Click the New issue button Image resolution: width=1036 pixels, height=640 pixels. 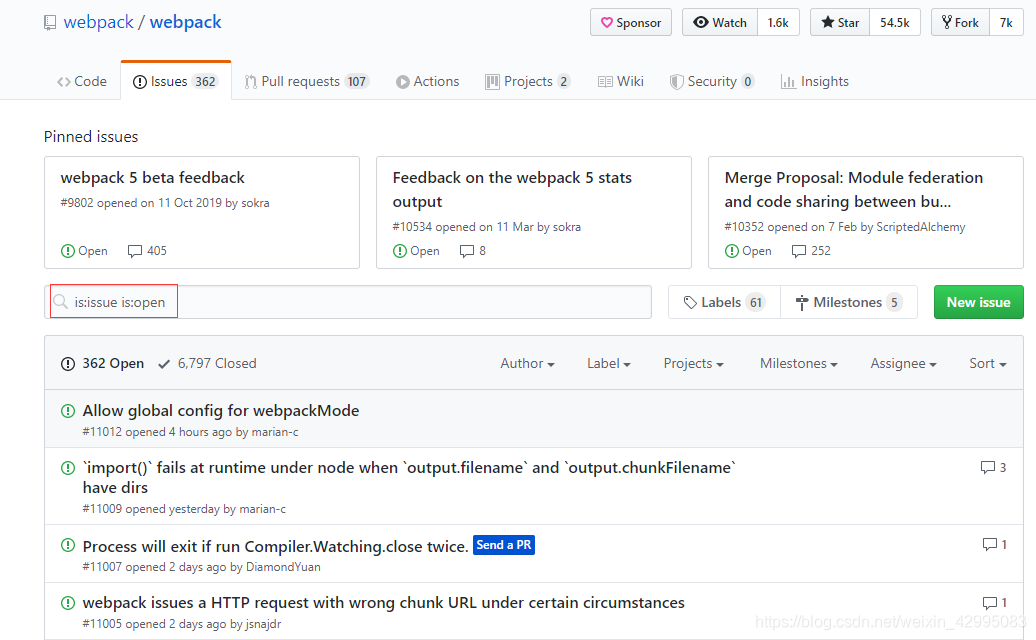click(978, 301)
